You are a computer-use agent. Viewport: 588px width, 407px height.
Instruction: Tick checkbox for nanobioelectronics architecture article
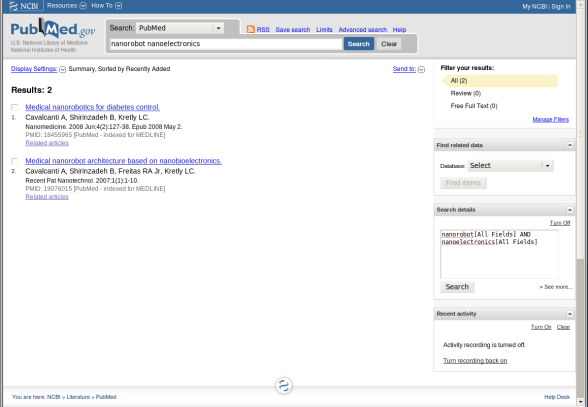point(15,161)
